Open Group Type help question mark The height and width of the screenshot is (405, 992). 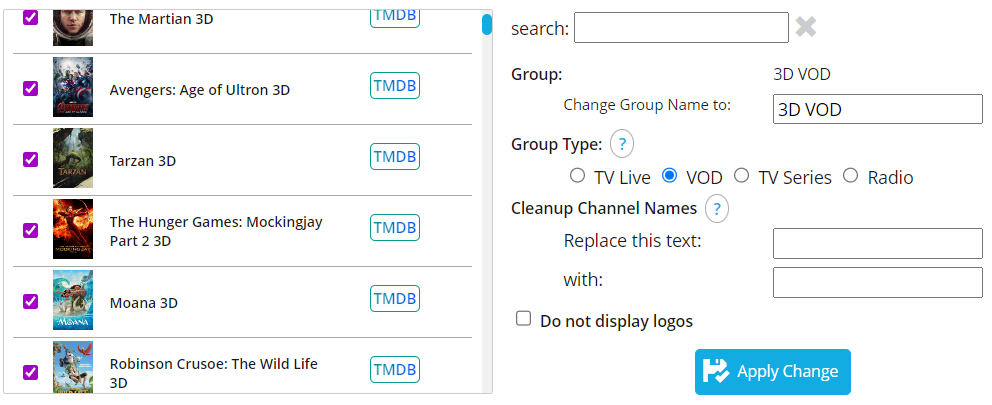tap(621, 144)
